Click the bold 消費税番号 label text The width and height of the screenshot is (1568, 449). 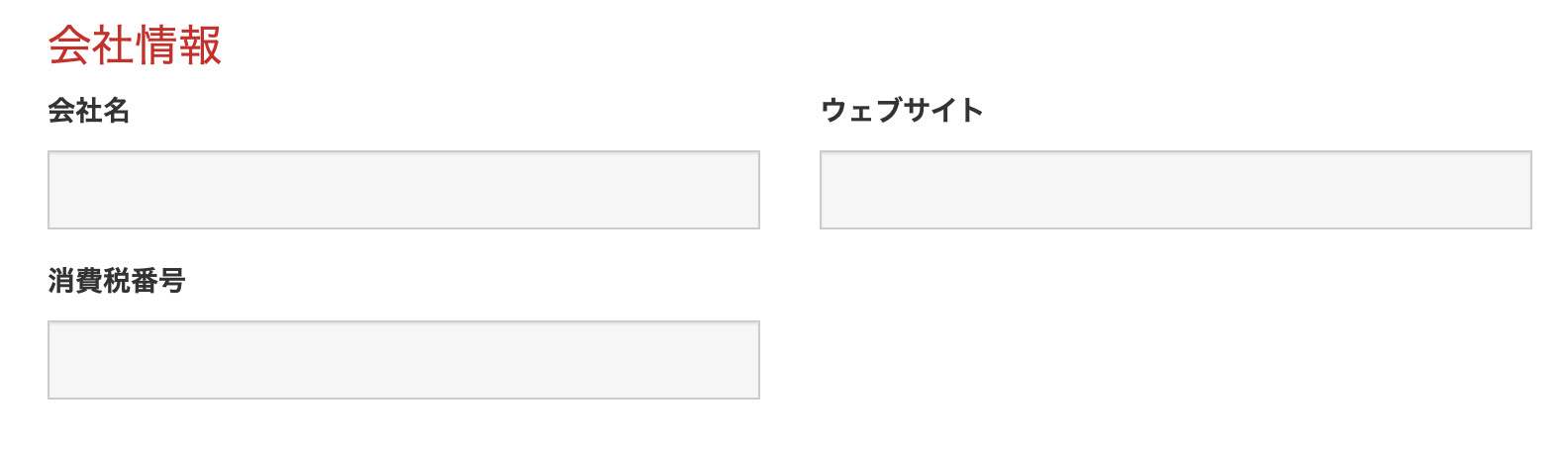[x=117, y=281]
